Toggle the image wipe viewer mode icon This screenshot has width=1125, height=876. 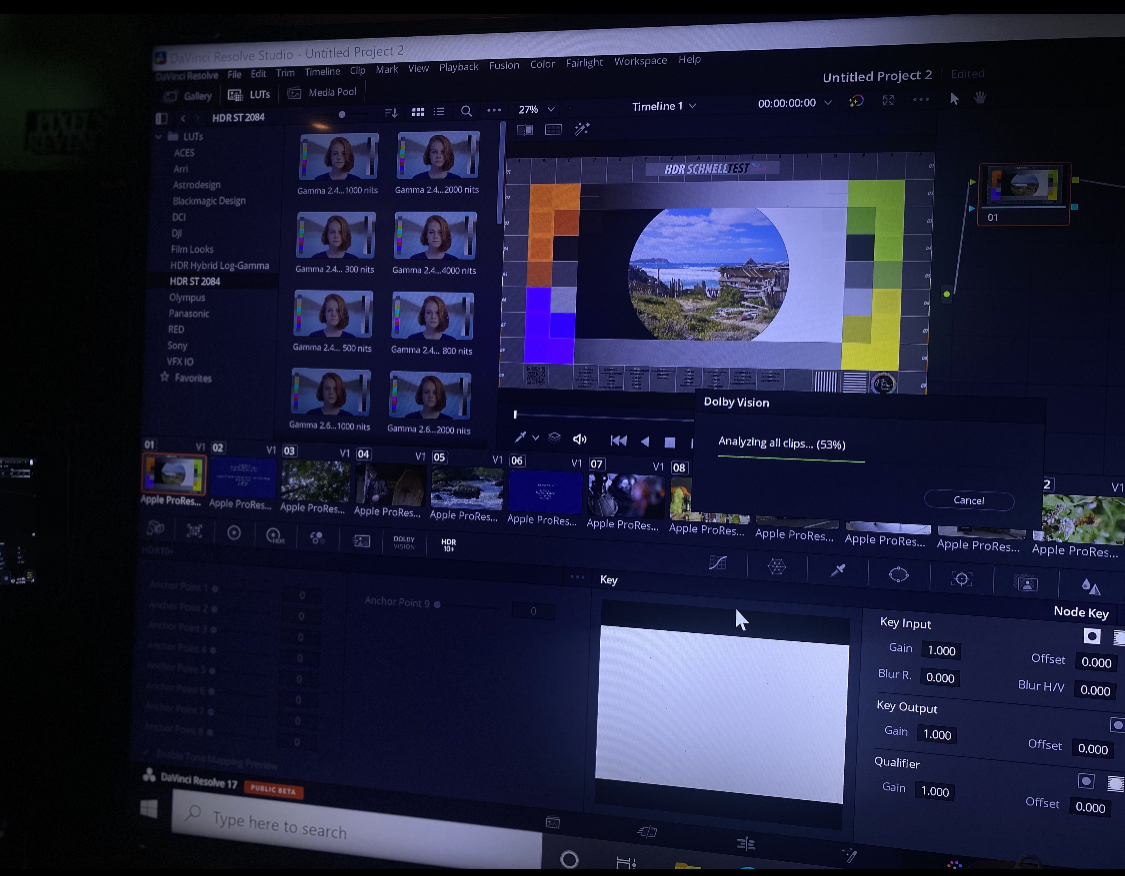524,130
